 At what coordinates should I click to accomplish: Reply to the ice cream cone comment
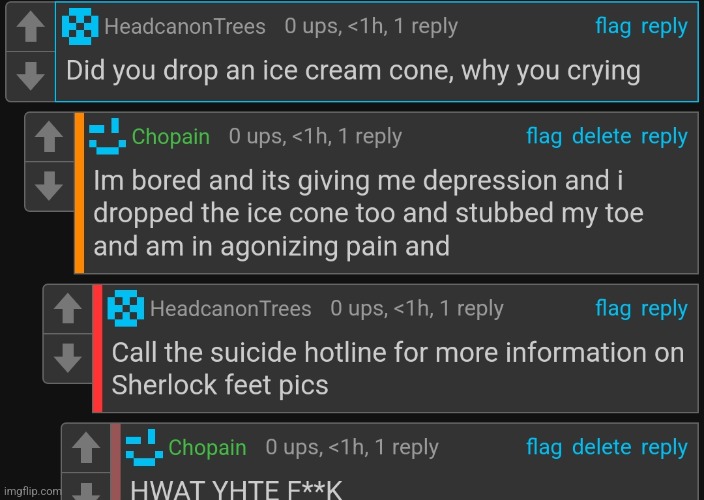(664, 27)
